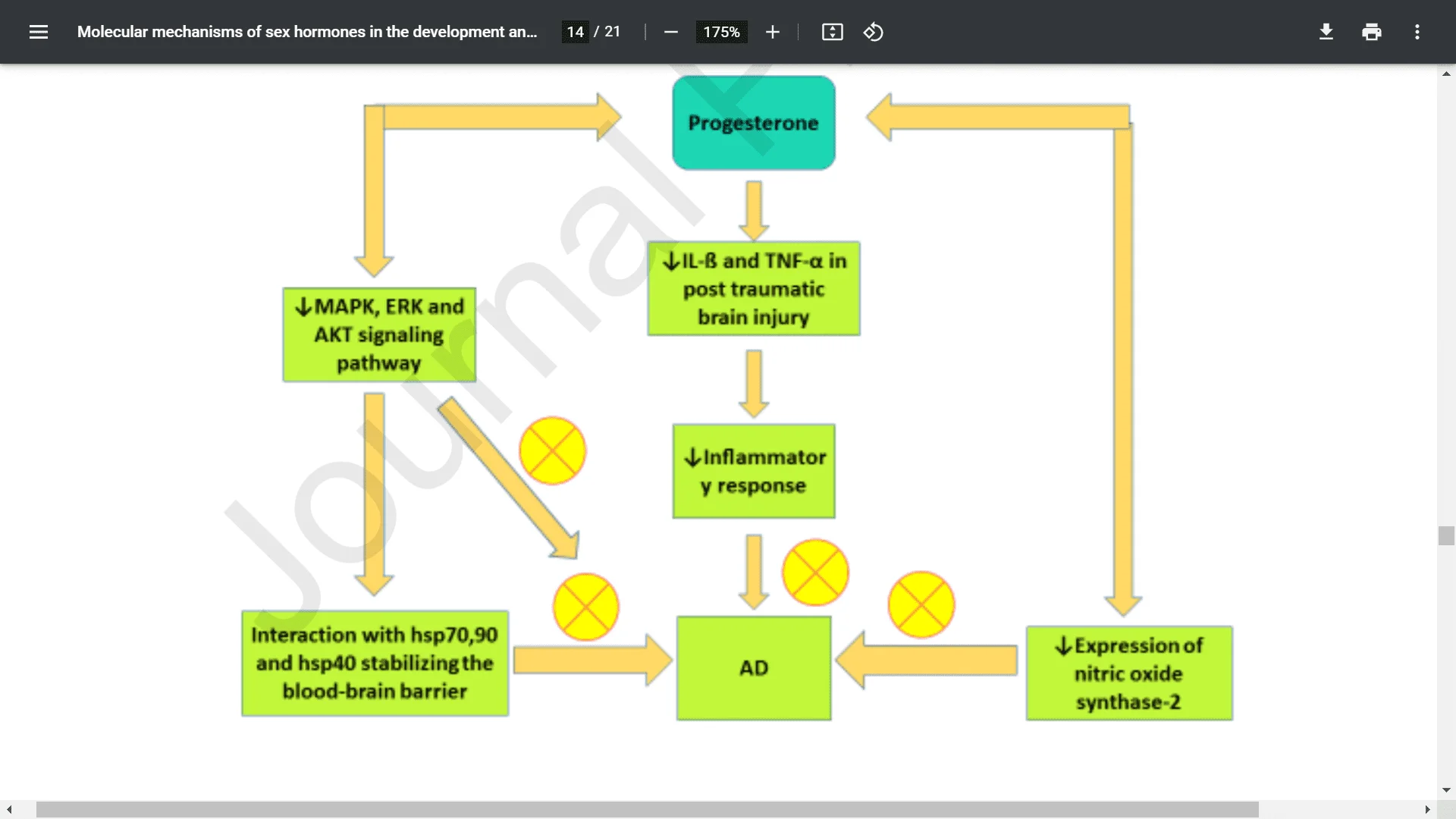Rotate the document counterclockwise
The image size is (1456, 819).
(x=873, y=32)
